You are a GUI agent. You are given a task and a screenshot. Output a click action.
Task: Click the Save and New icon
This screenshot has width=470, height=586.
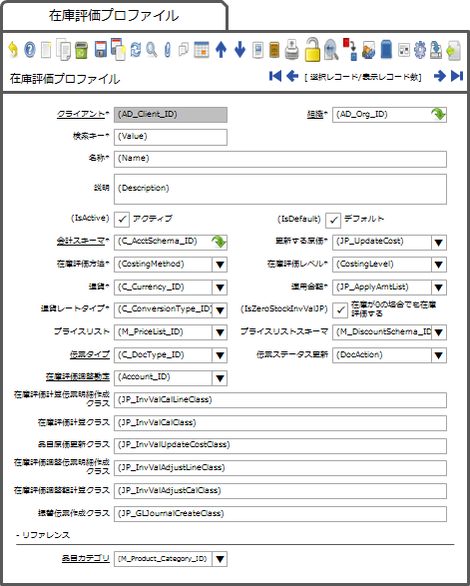click(118, 49)
